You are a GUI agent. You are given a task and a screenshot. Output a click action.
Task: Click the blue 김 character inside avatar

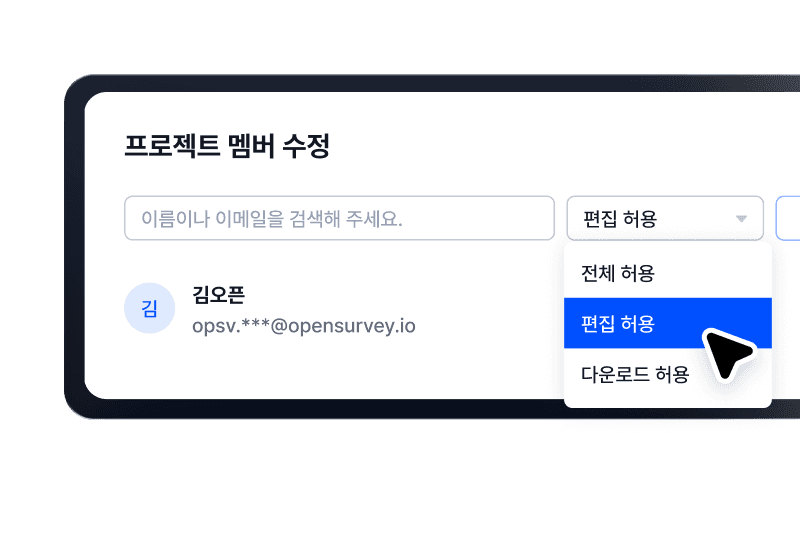coord(149,309)
